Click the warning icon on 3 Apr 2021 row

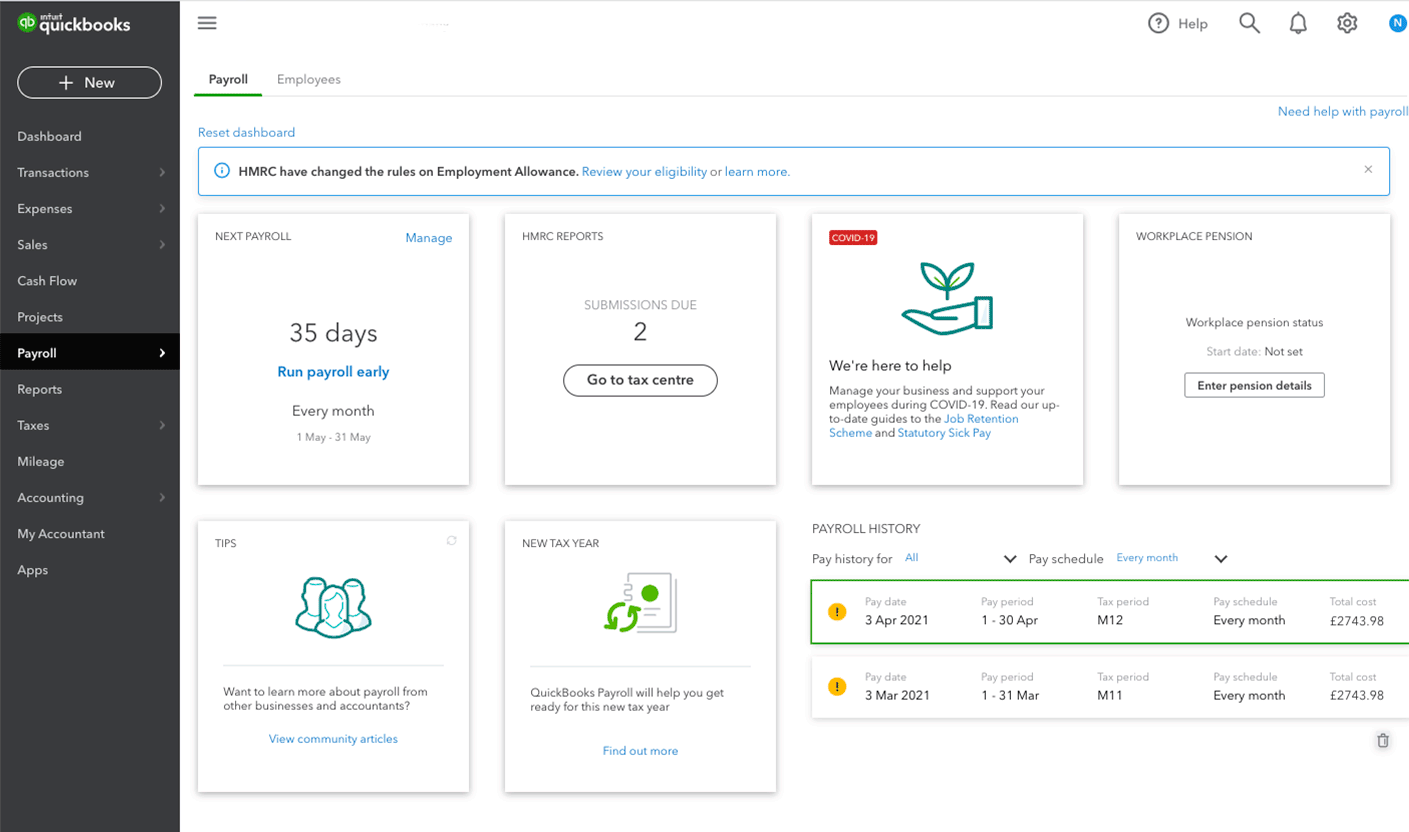(x=837, y=612)
